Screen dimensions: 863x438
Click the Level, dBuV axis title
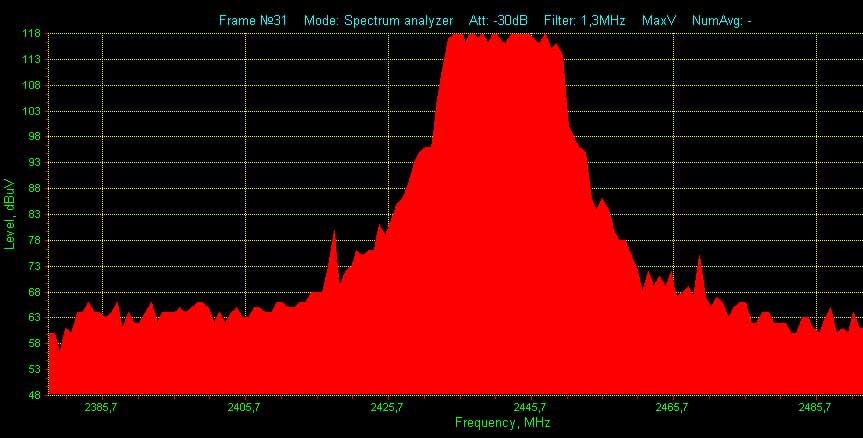[10, 213]
